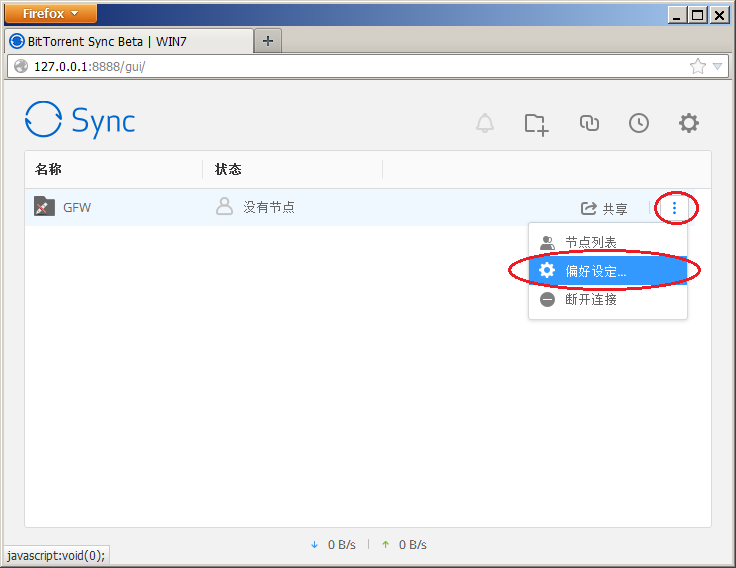Viewport: 736px width, 568px height.
Task: Click the notifications bell icon
Action: [x=485, y=123]
